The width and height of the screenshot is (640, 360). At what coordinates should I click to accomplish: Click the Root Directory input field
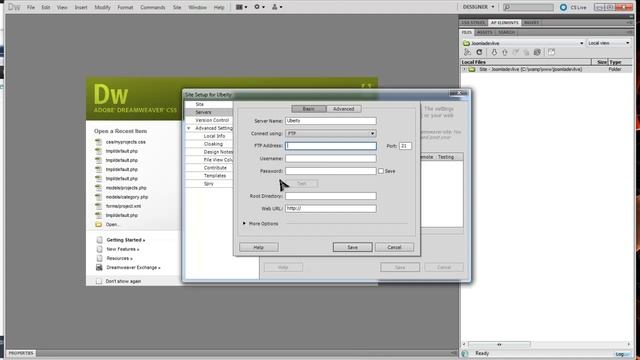point(331,196)
